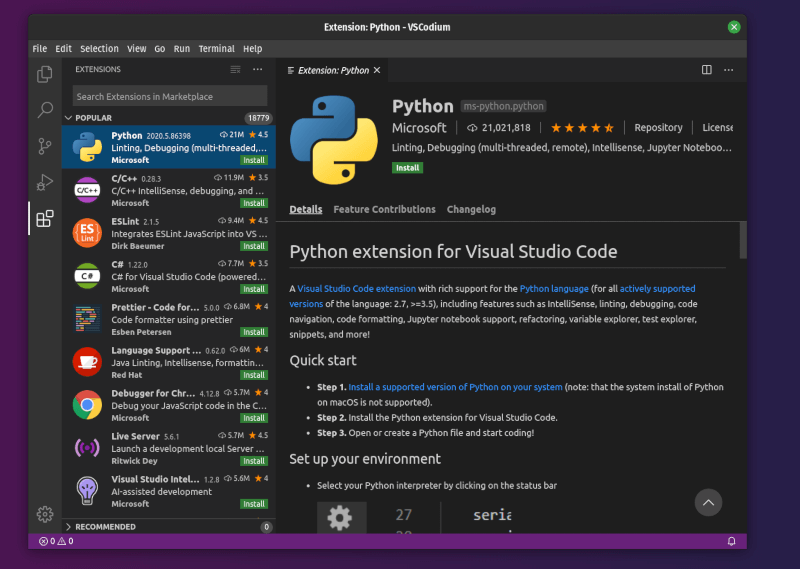The width and height of the screenshot is (800, 569).
Task: Close the VSCodium window
Action: (x=734, y=27)
